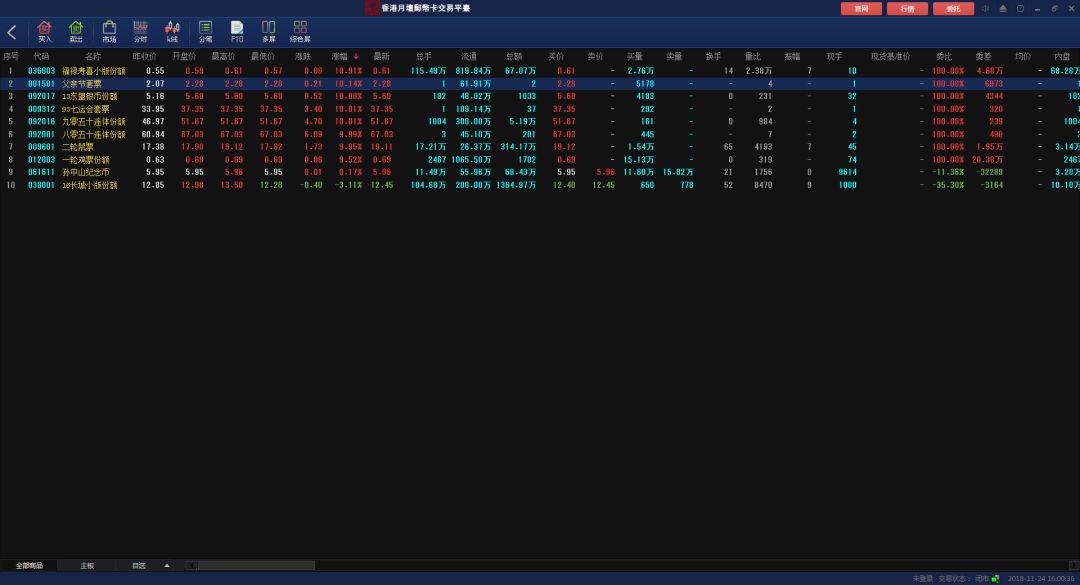Click the horizontal scrollbar right arrow
Viewport: 1080px width, 585px height.
(1074, 566)
